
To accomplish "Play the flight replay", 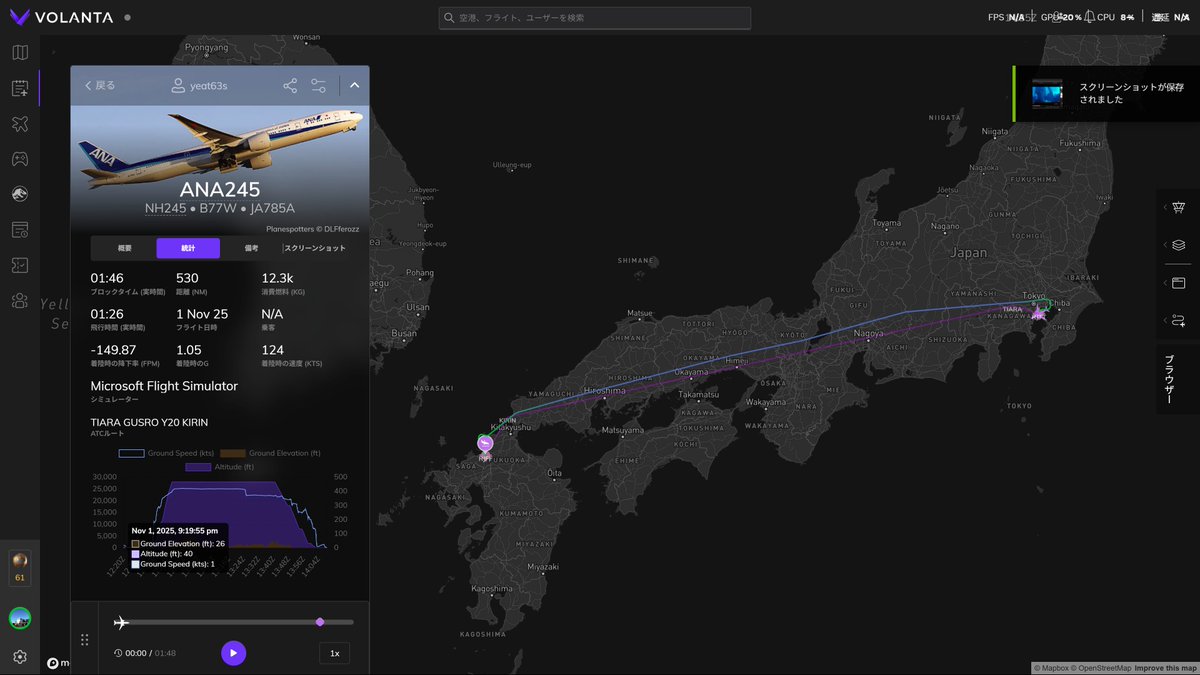I will click(x=233, y=653).
